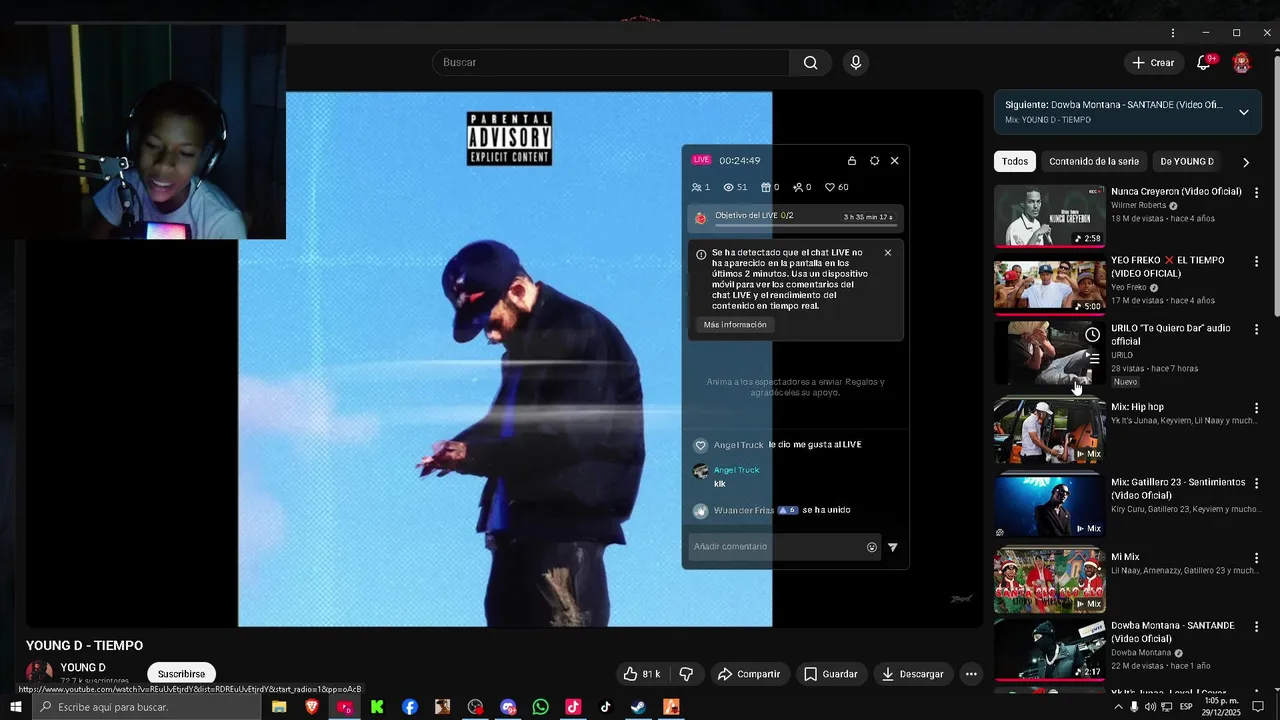The height and width of the screenshot is (720, 1280).
Task: Expand the Siguiente queue chevron
Action: click(1244, 112)
